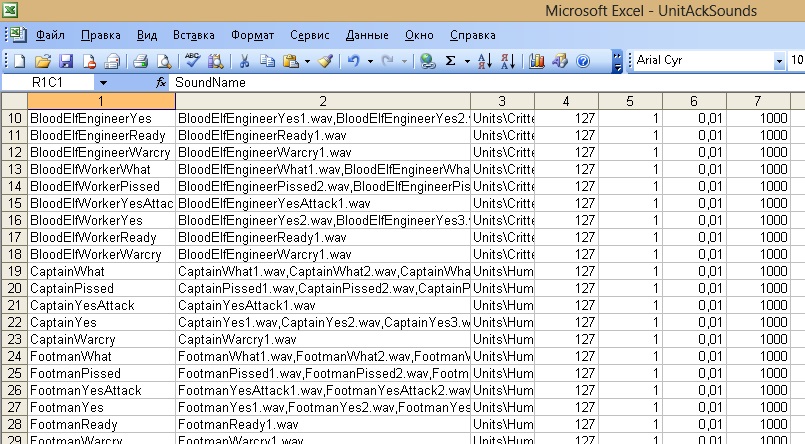Click the fx insert function button
The width and height of the screenshot is (805, 444).
coord(161,82)
